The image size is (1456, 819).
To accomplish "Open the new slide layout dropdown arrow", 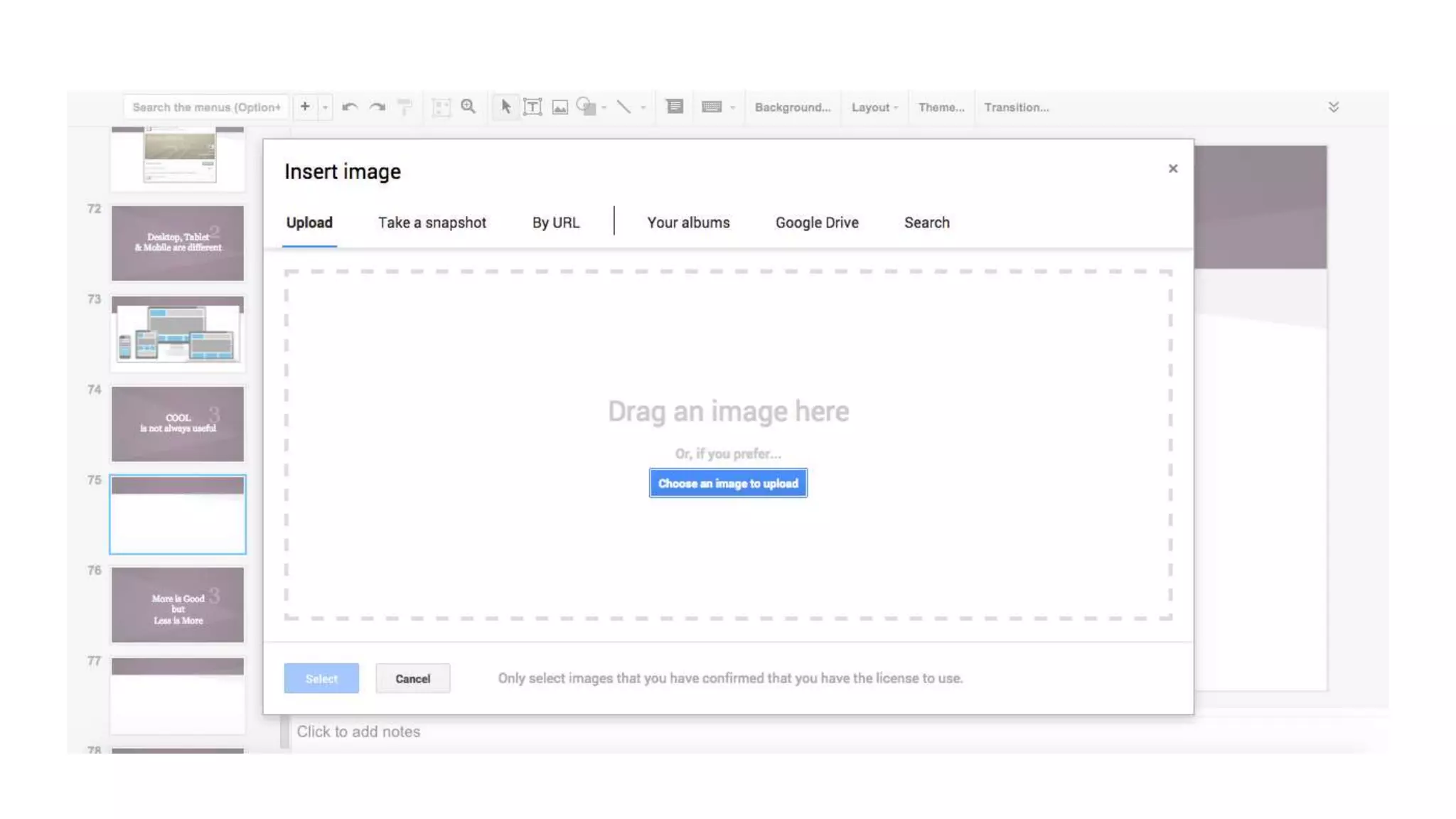I will point(325,107).
